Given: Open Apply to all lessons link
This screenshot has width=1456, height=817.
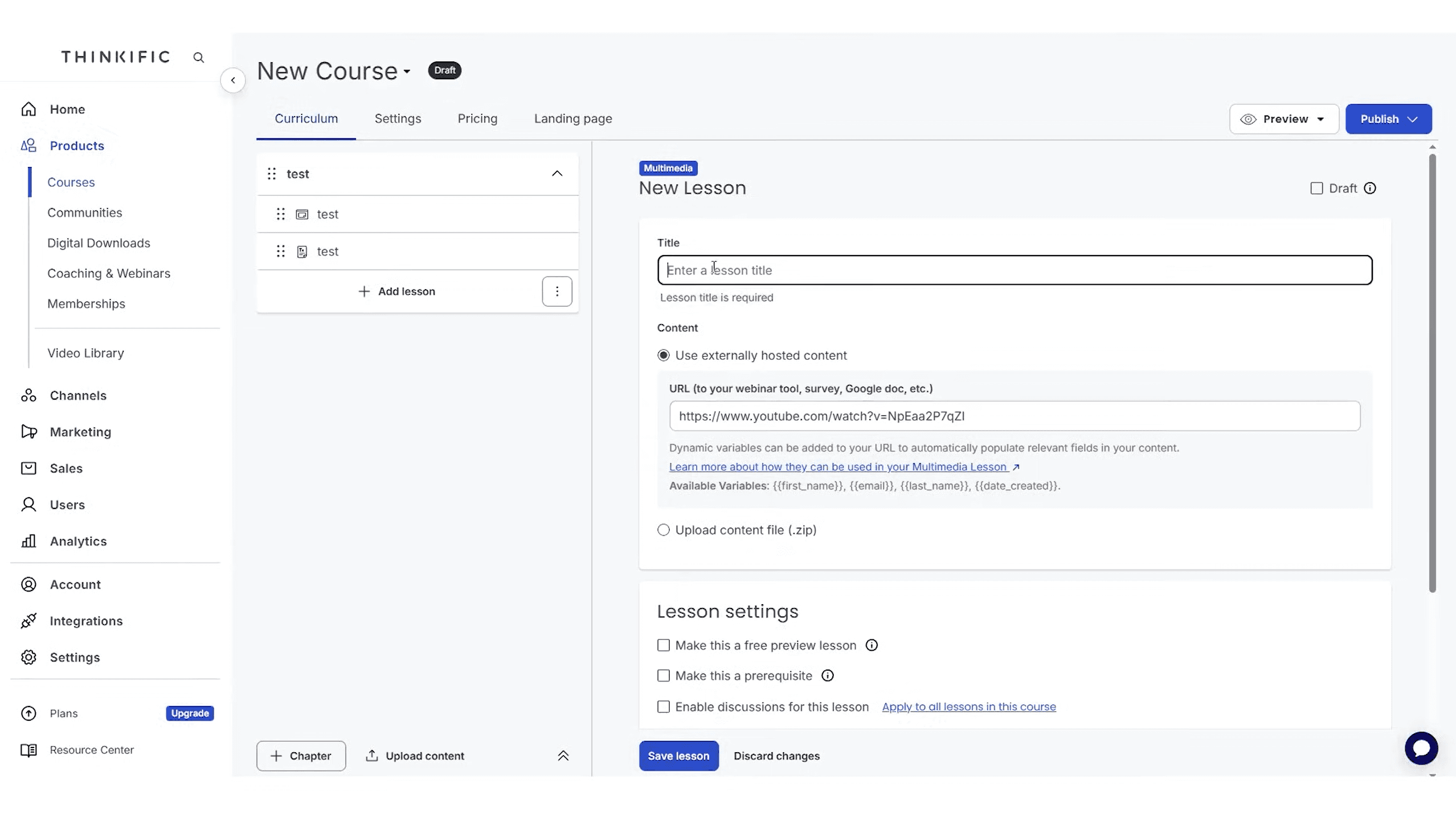Looking at the screenshot, I should 969,707.
